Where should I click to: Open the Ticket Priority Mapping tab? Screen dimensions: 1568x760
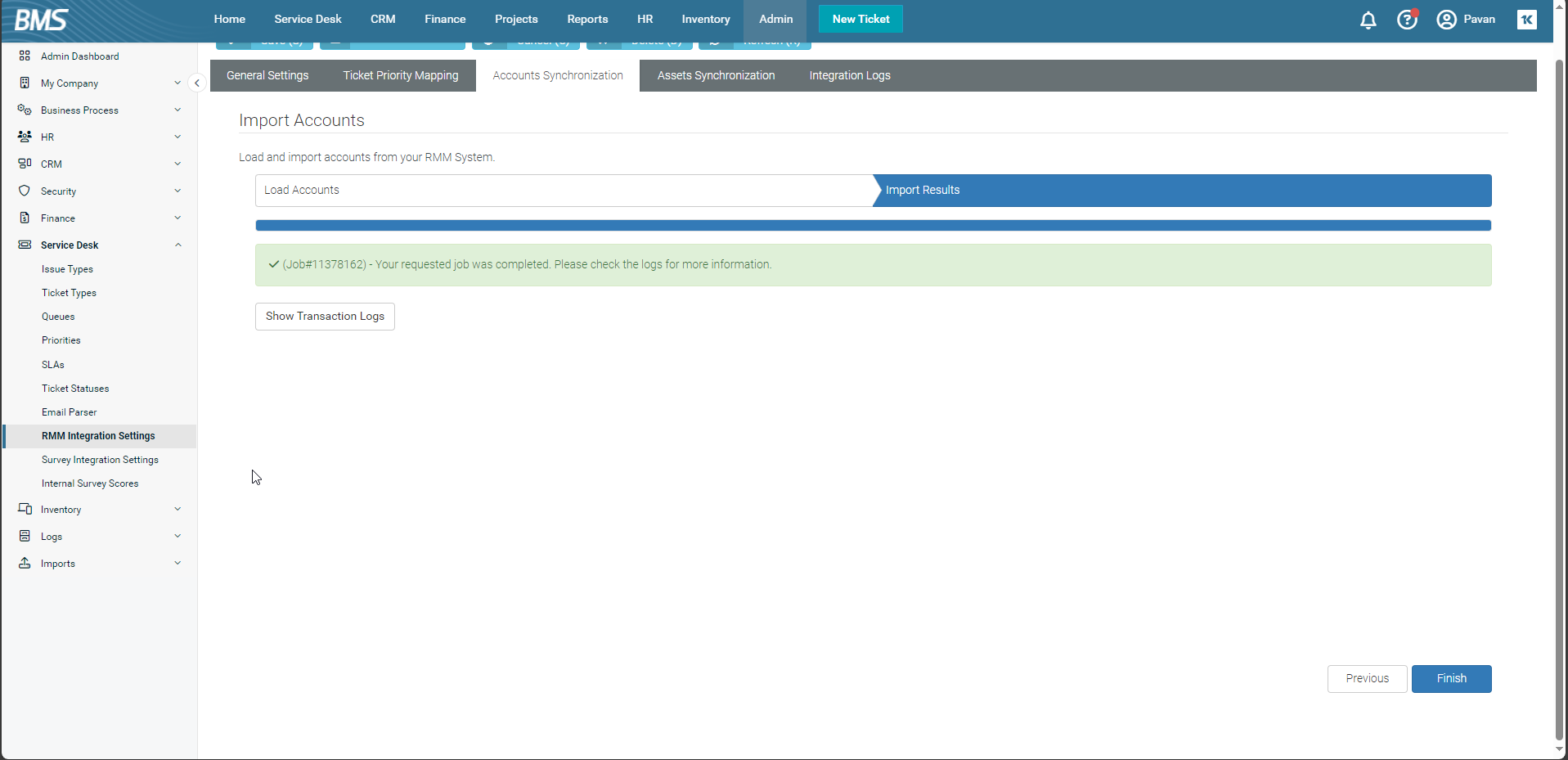pyautogui.click(x=400, y=75)
